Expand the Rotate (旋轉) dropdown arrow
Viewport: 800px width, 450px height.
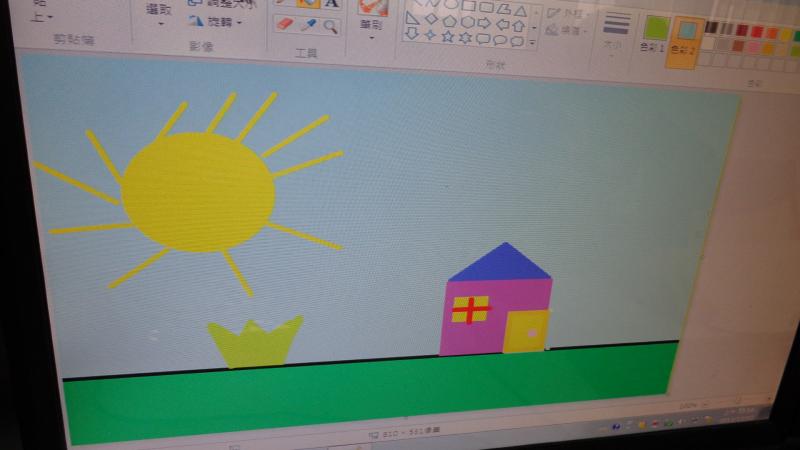point(239,23)
